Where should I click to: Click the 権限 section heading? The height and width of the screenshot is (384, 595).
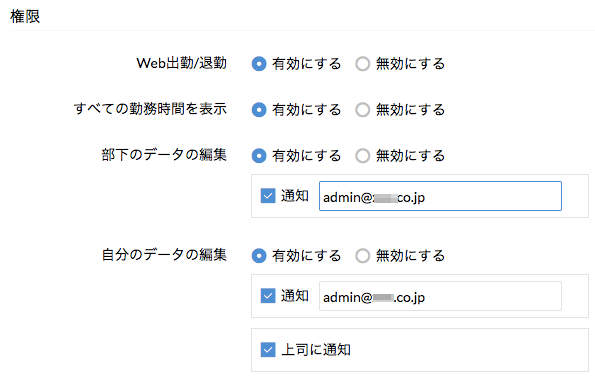click(x=25, y=16)
